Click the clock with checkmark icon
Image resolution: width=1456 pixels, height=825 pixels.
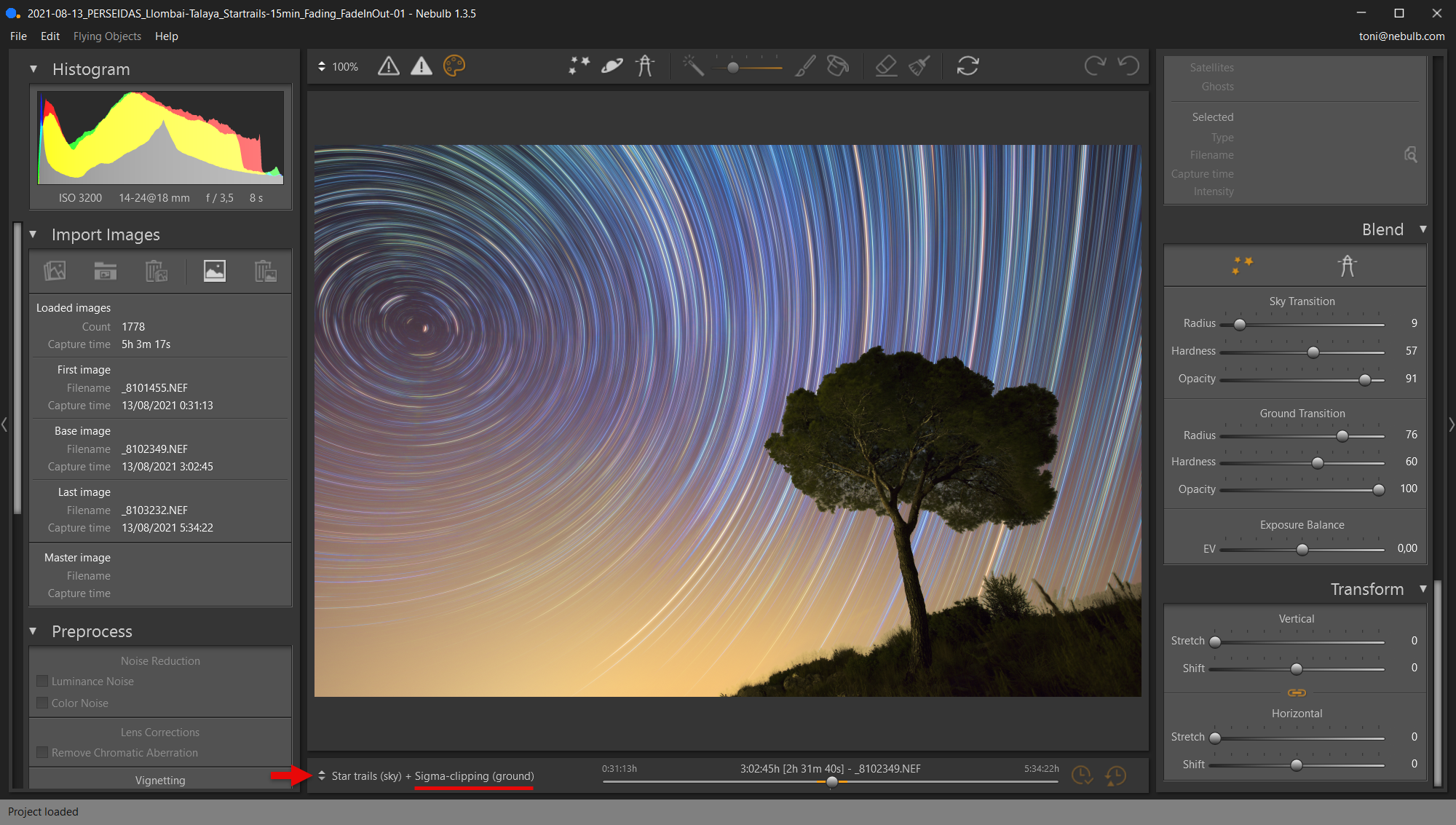pos(1083,775)
